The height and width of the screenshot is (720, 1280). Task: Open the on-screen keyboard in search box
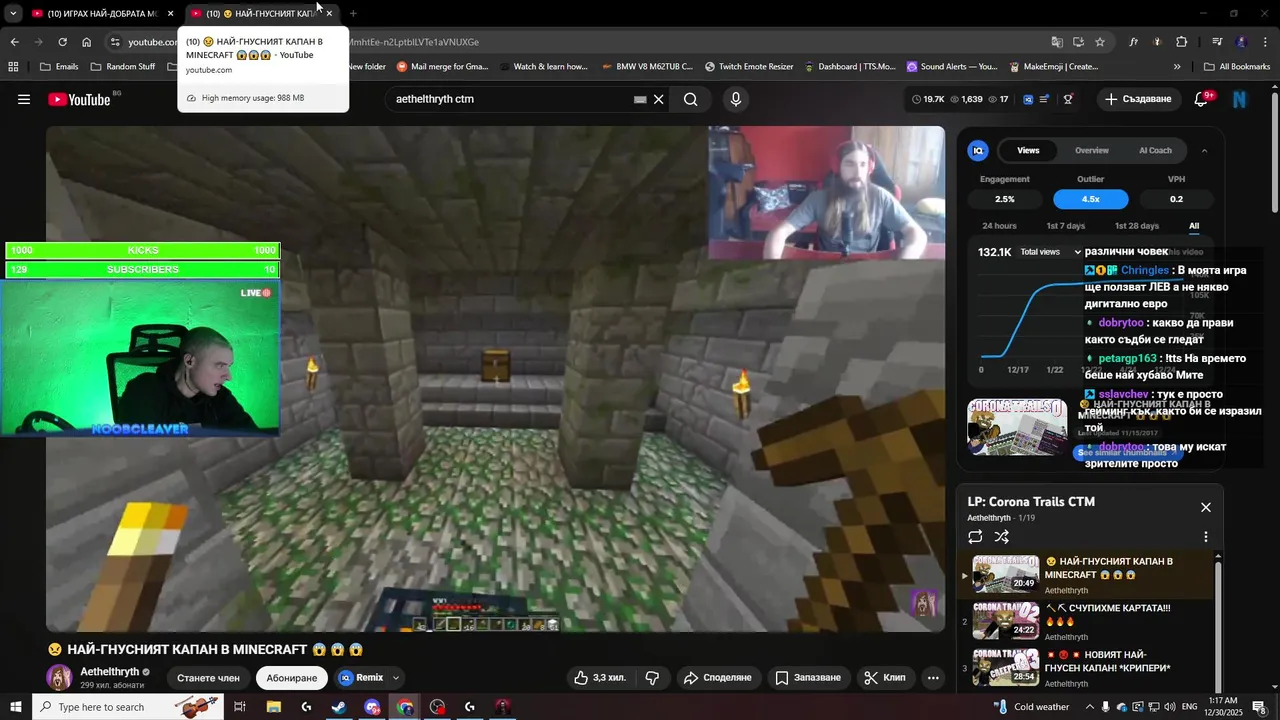tap(640, 99)
